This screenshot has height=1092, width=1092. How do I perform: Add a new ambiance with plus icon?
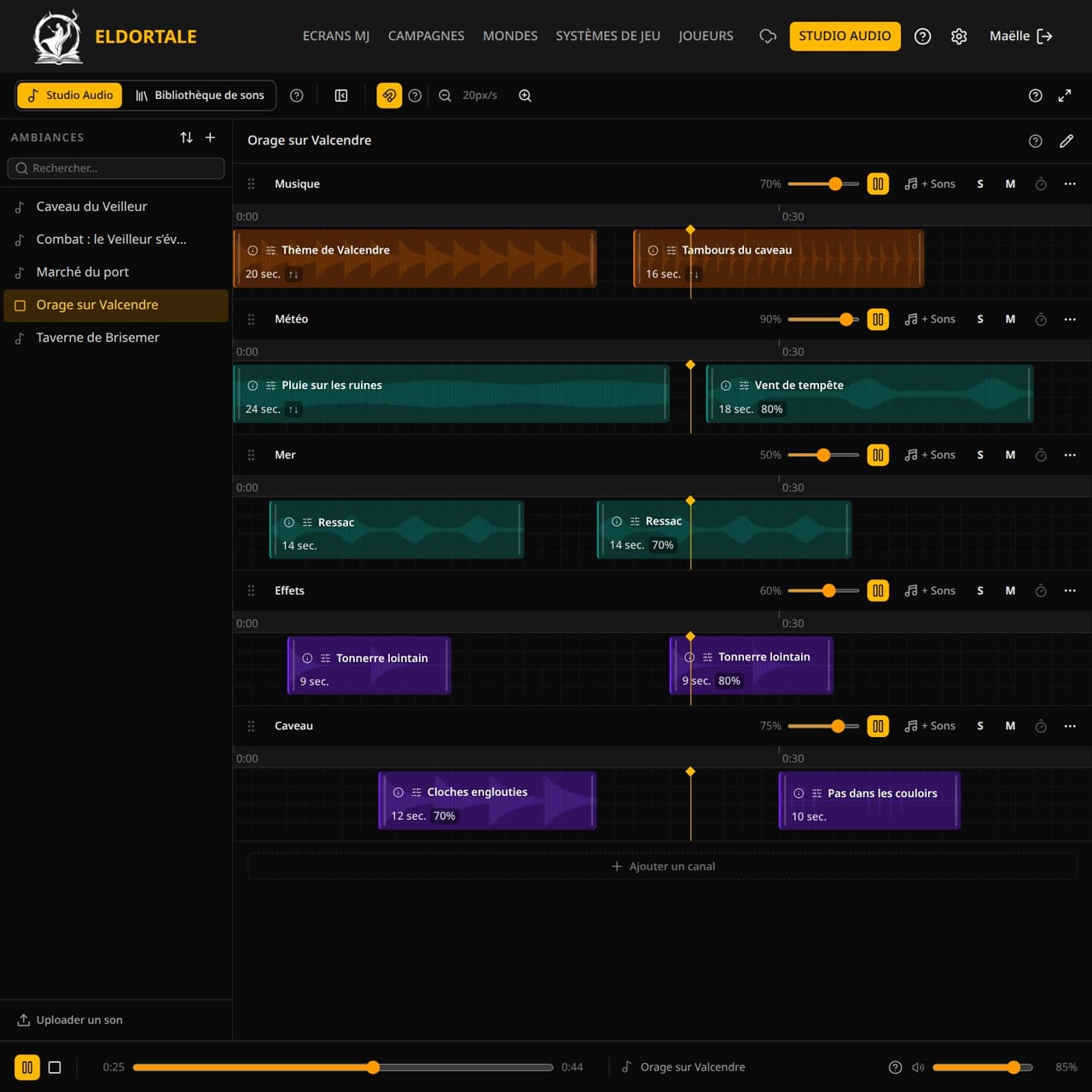coord(210,137)
